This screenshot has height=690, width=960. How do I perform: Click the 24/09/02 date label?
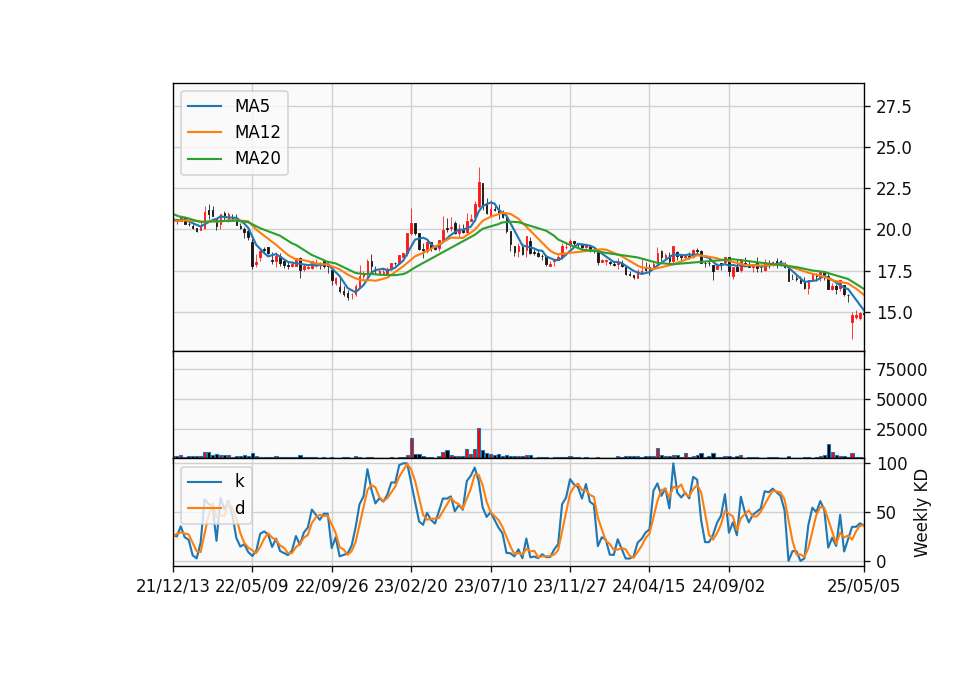point(729,586)
